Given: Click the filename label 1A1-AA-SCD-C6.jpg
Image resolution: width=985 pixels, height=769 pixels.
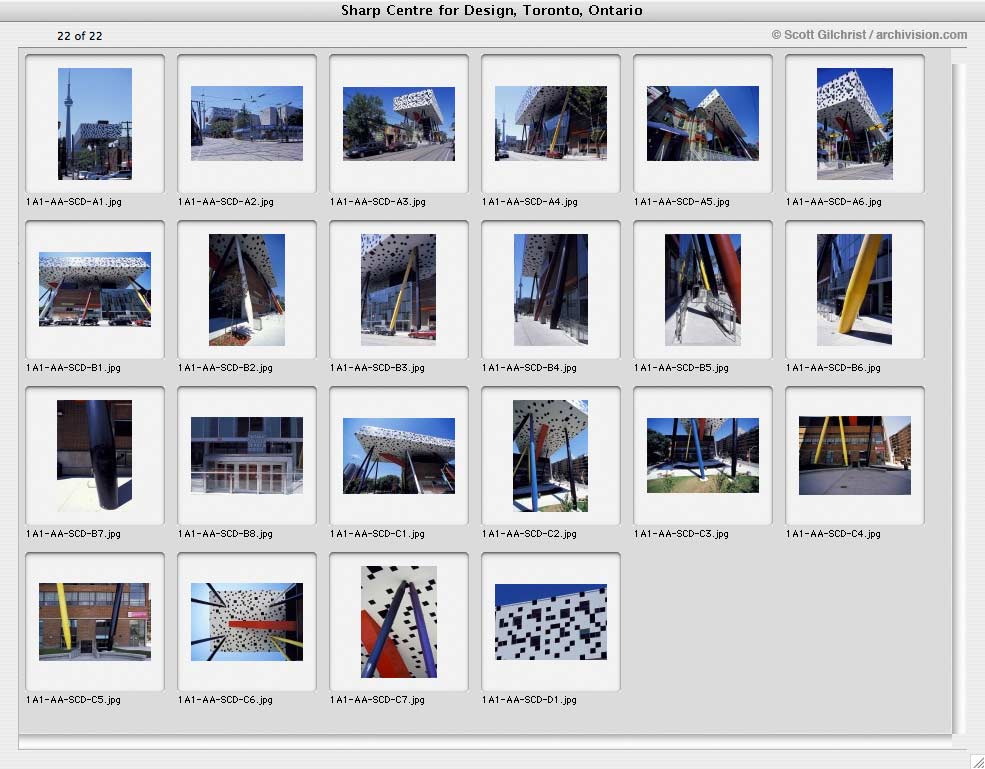Looking at the screenshot, I should (226, 699).
